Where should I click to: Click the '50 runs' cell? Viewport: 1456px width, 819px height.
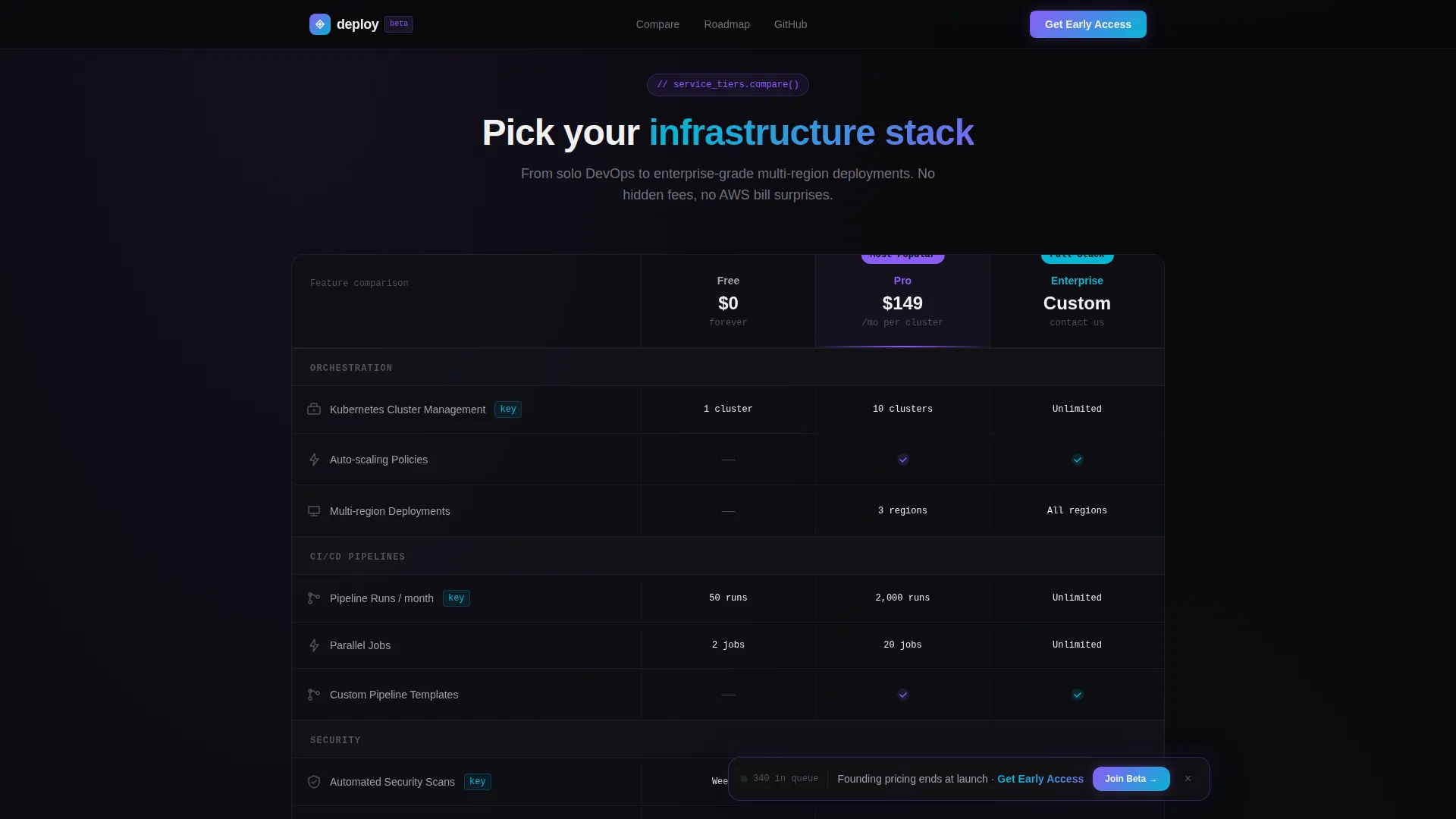pyautogui.click(x=728, y=598)
